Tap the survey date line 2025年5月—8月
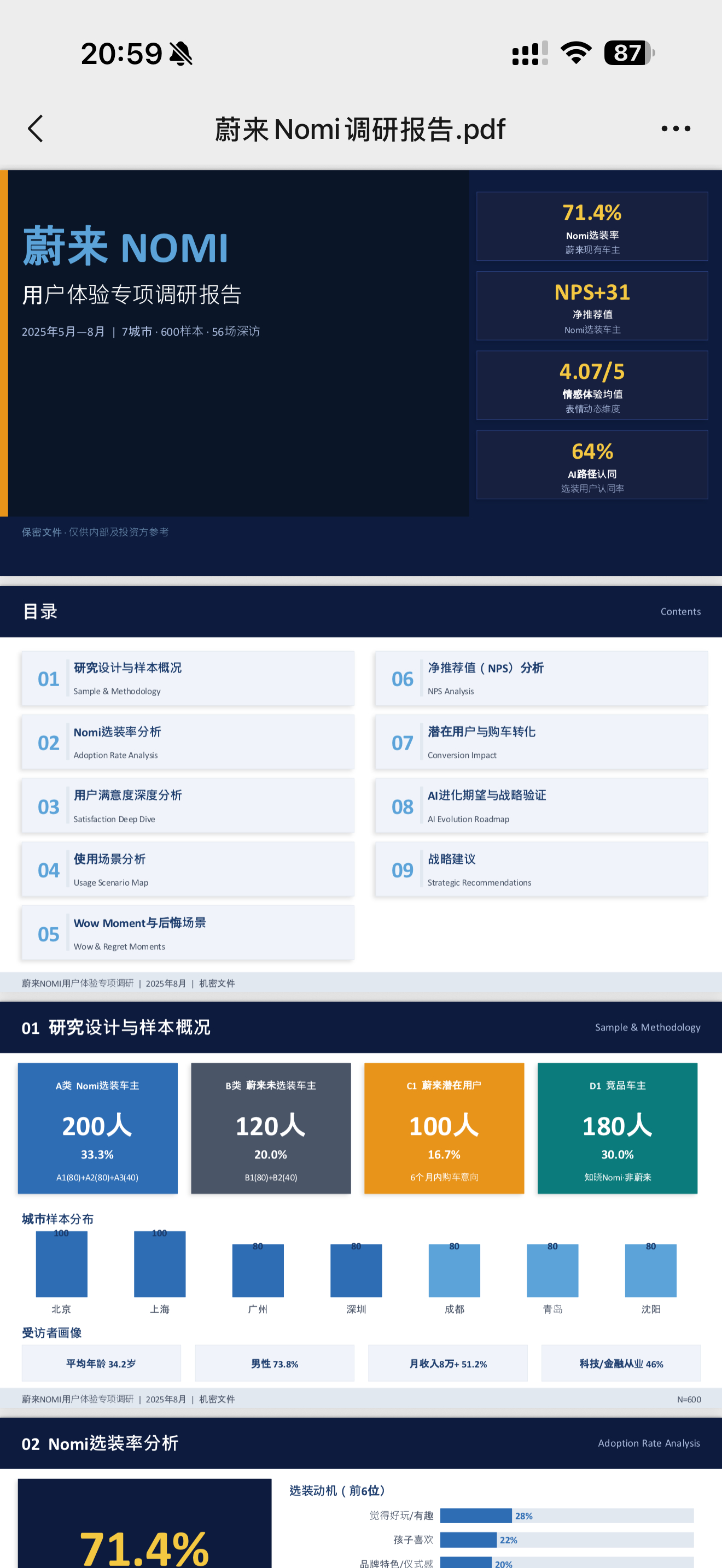Image resolution: width=722 pixels, height=1568 pixels. (x=141, y=331)
